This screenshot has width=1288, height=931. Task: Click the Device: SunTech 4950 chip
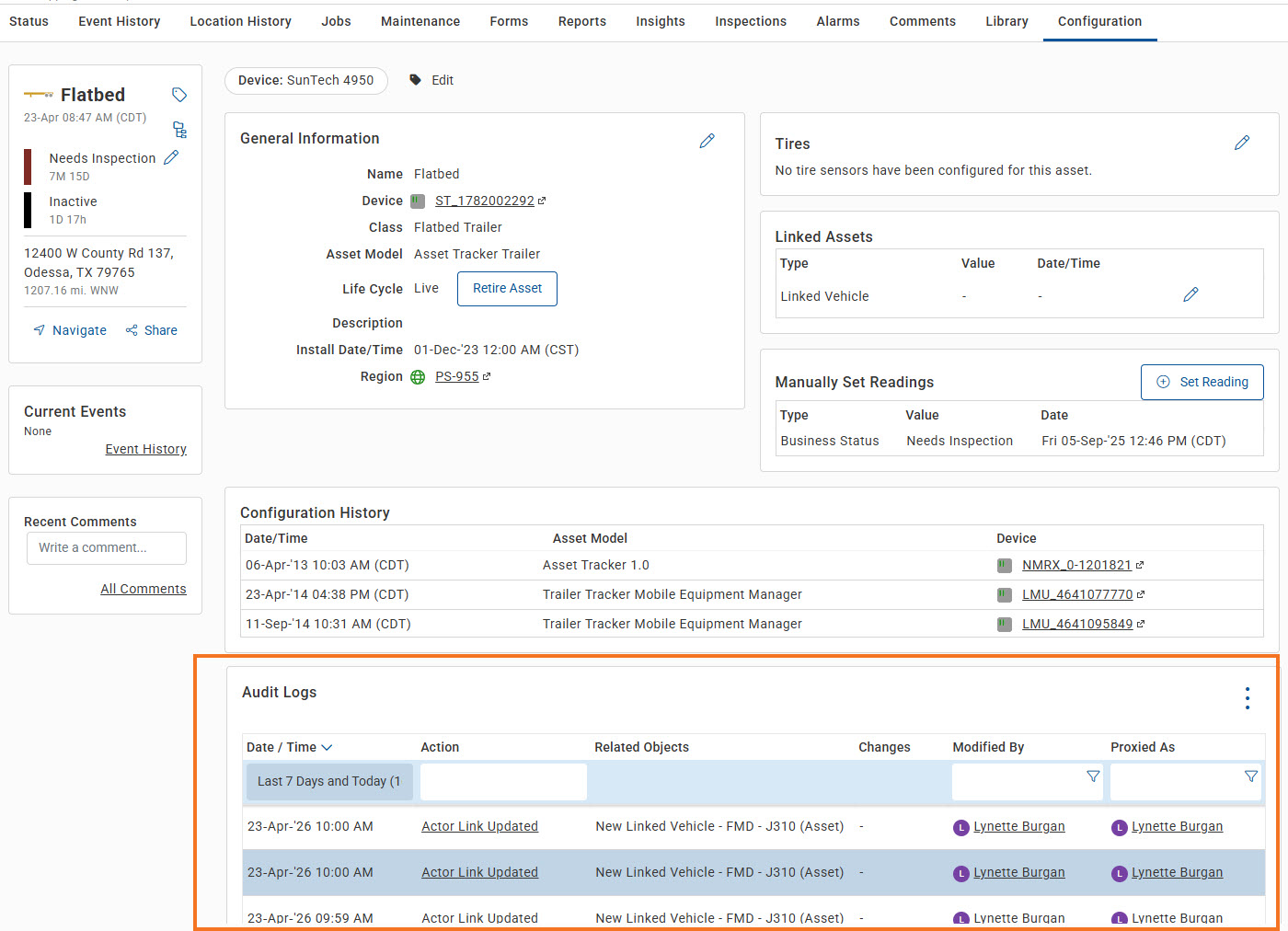click(x=306, y=80)
